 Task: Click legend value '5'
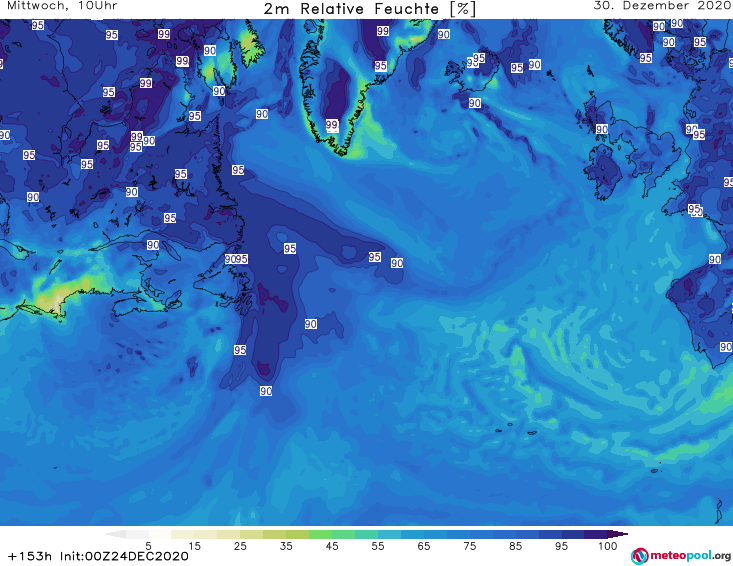[149, 546]
